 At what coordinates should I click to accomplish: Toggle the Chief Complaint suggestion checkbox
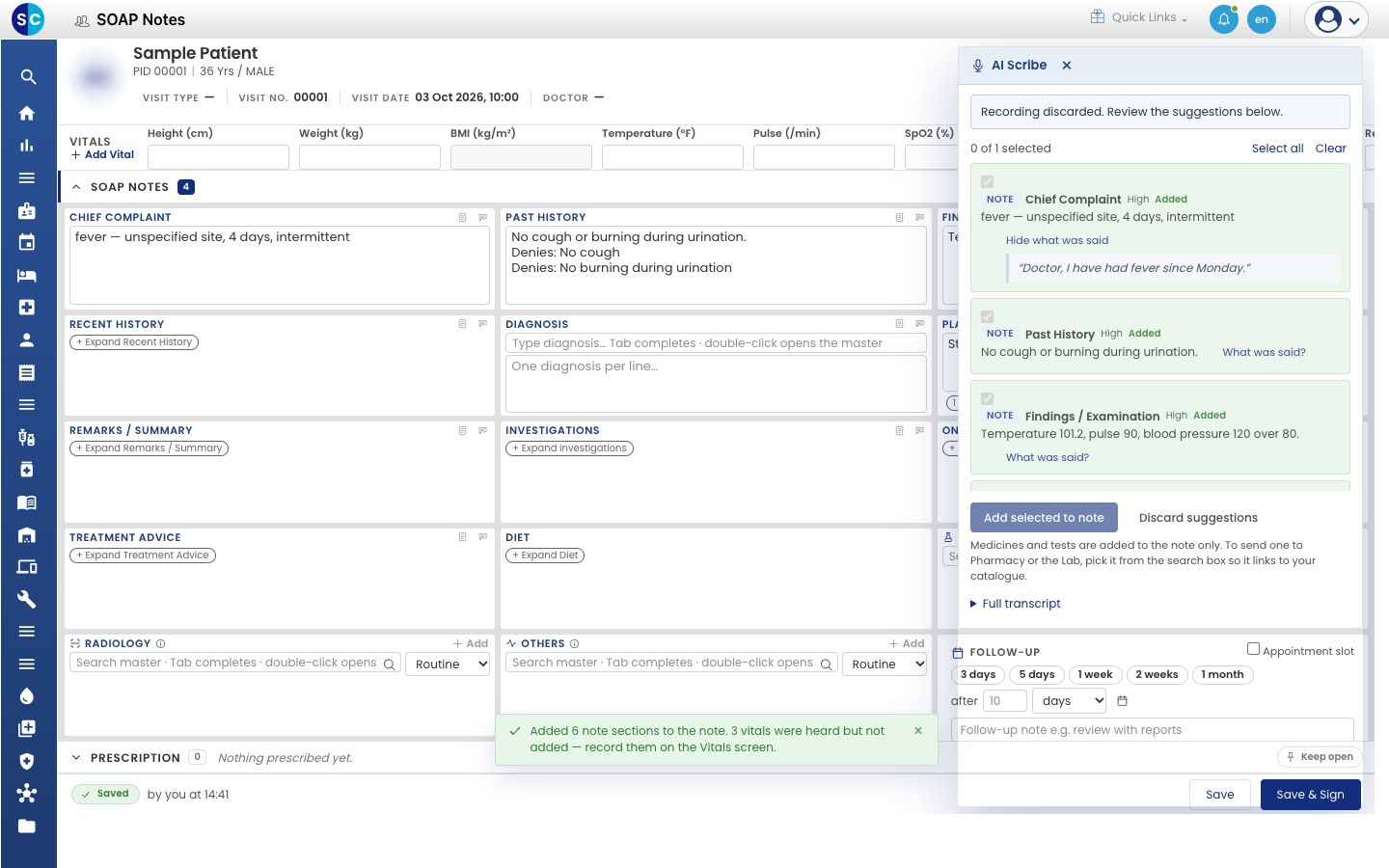[x=987, y=181]
